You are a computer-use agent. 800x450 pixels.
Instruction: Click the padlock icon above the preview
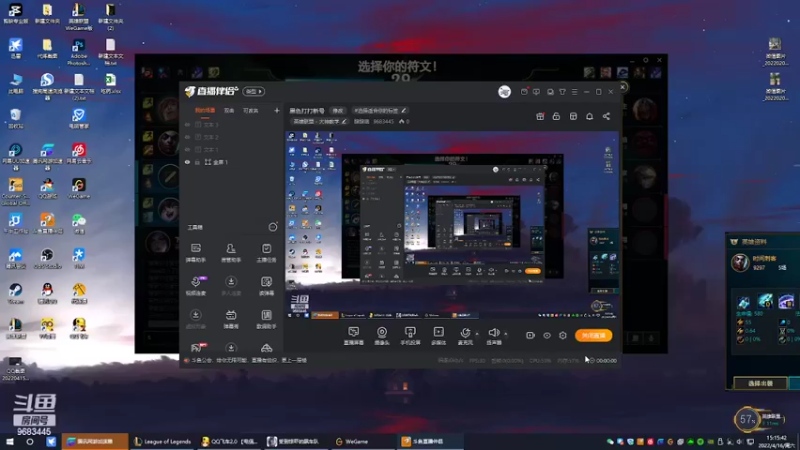click(x=556, y=116)
